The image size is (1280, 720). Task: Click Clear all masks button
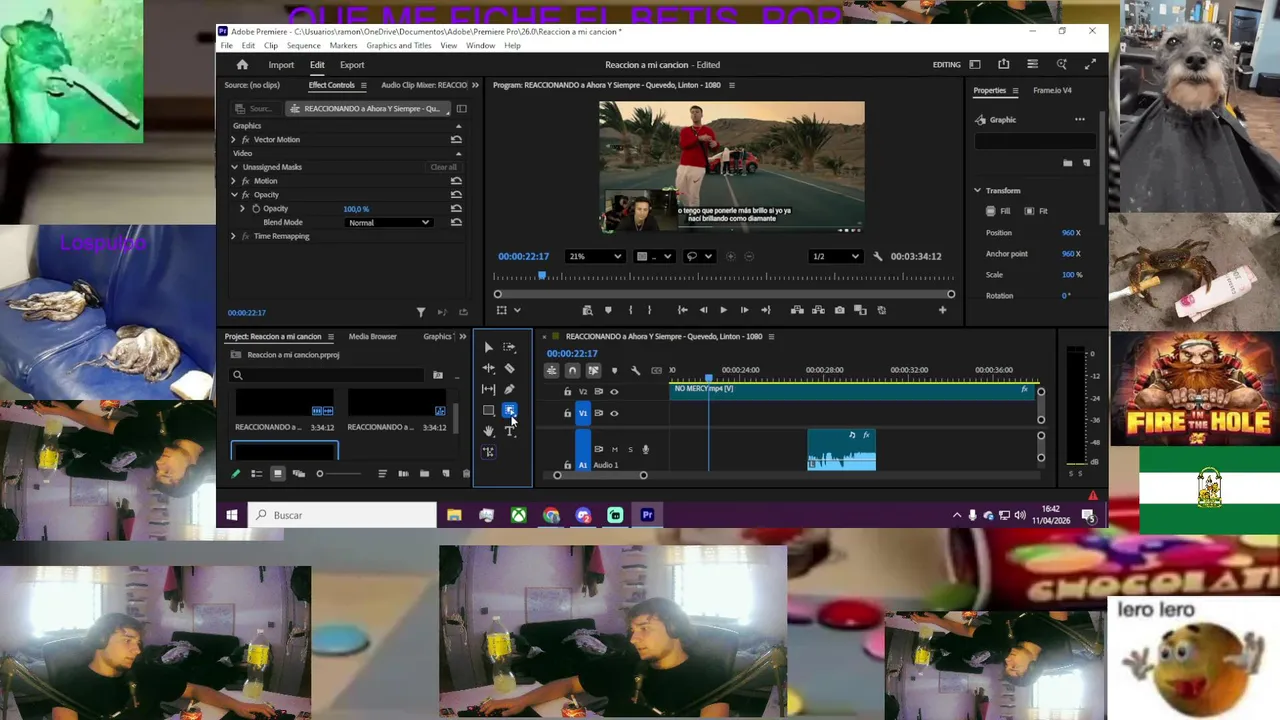coord(443,167)
